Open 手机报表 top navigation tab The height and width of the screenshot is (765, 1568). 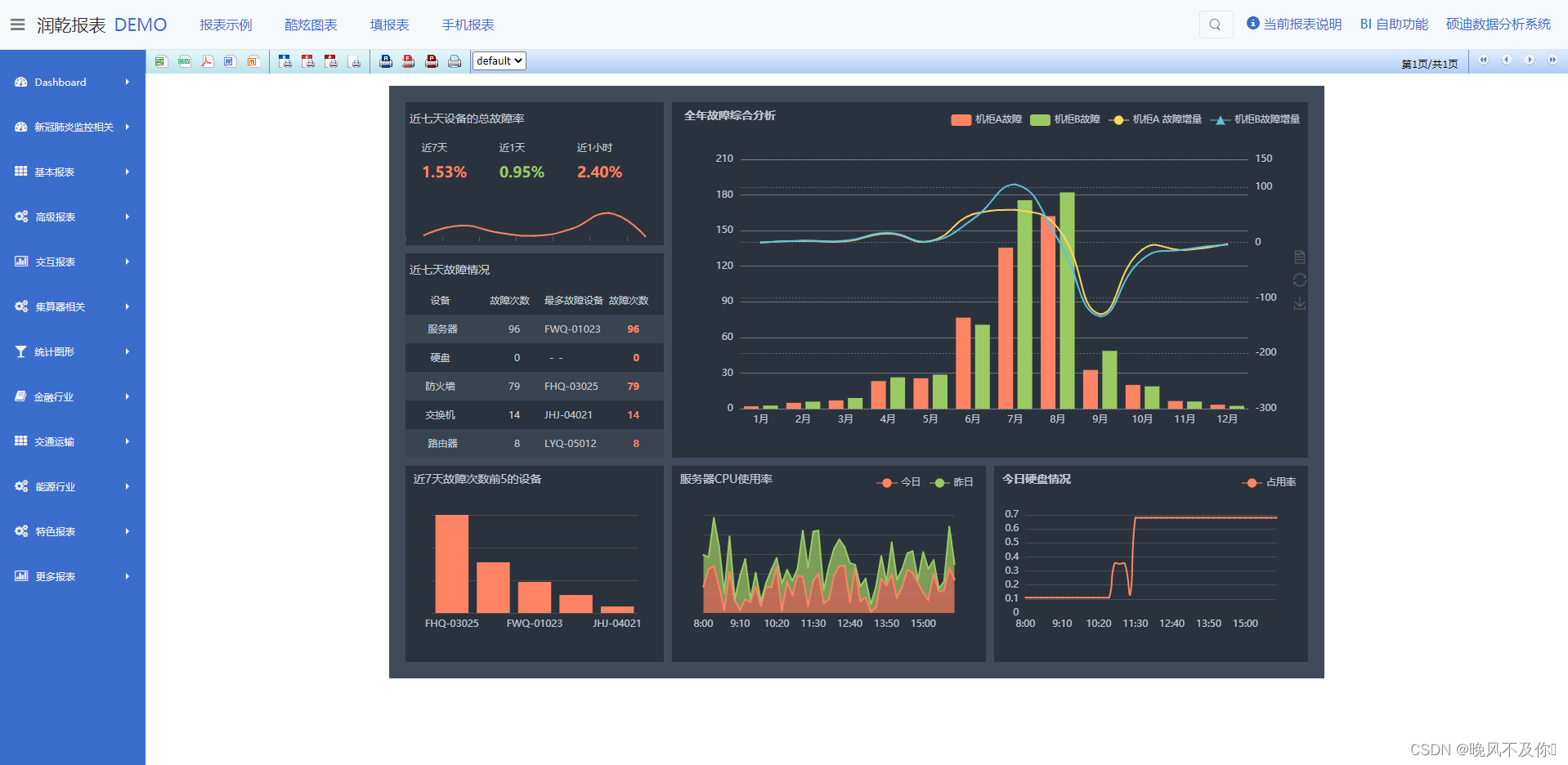(468, 25)
